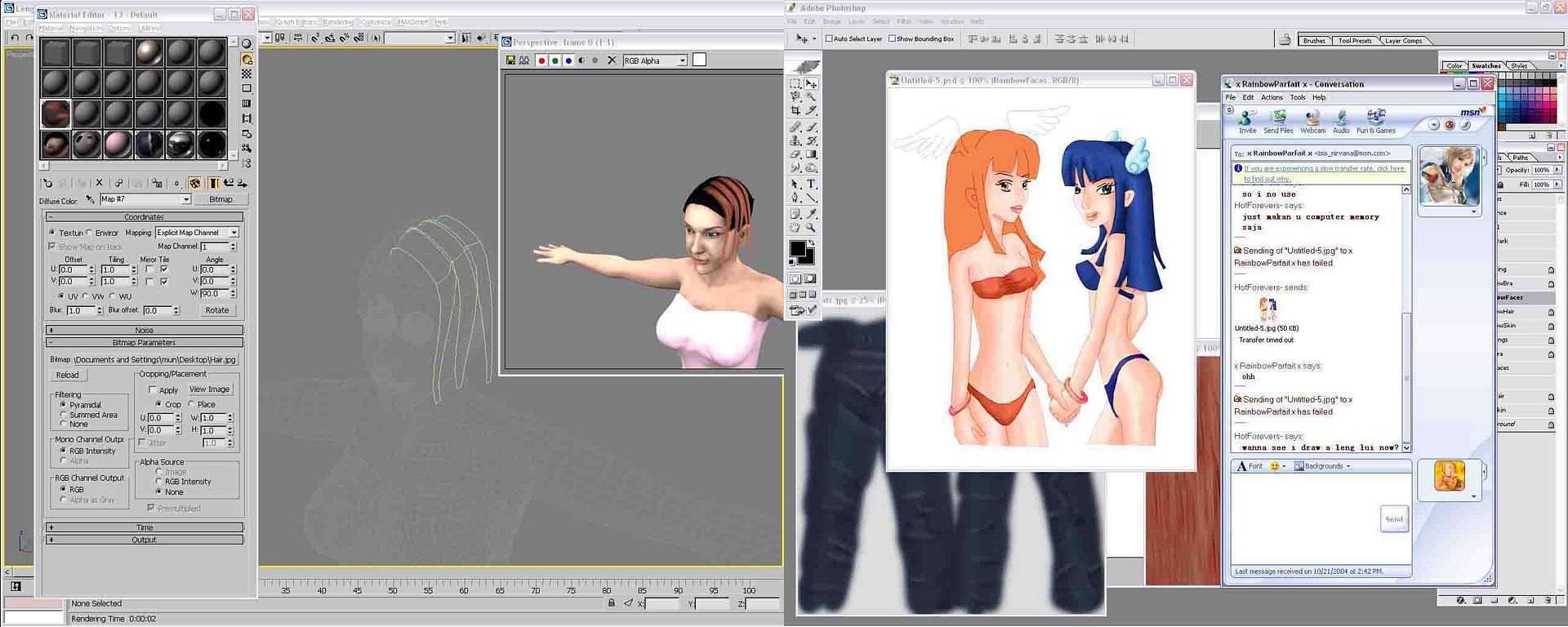Select the Photoshop Move tool
Screen dimensions: 1568x627
[811, 84]
